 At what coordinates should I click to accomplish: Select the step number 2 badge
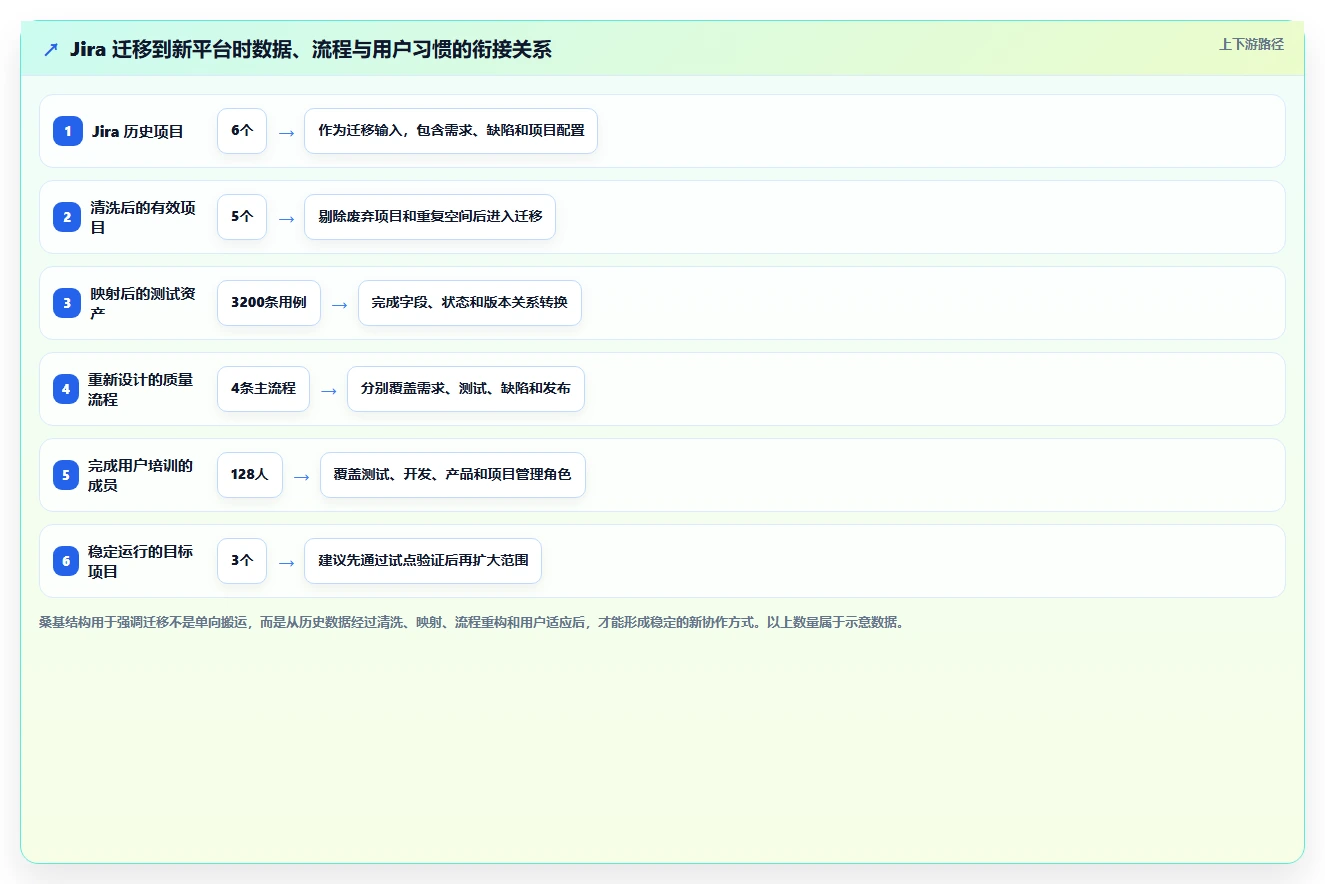tap(68, 217)
